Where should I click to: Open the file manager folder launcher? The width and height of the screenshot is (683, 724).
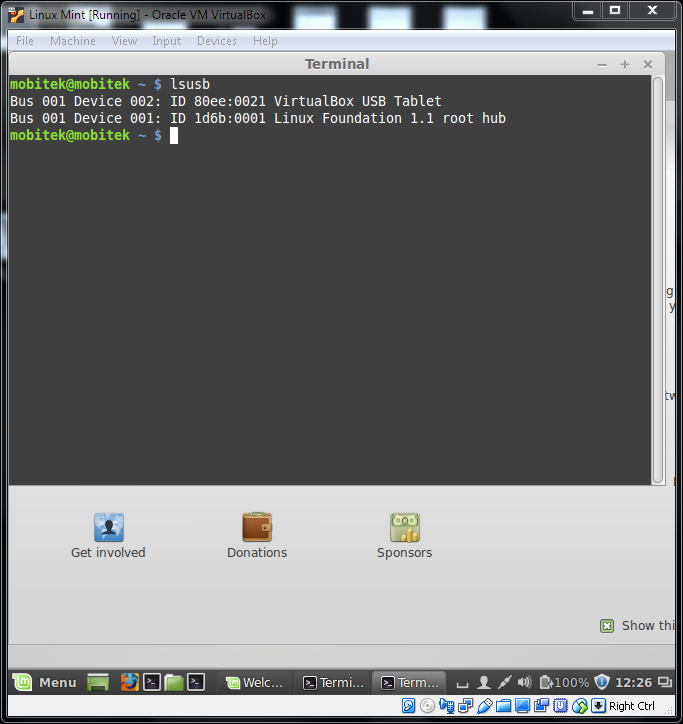174,682
